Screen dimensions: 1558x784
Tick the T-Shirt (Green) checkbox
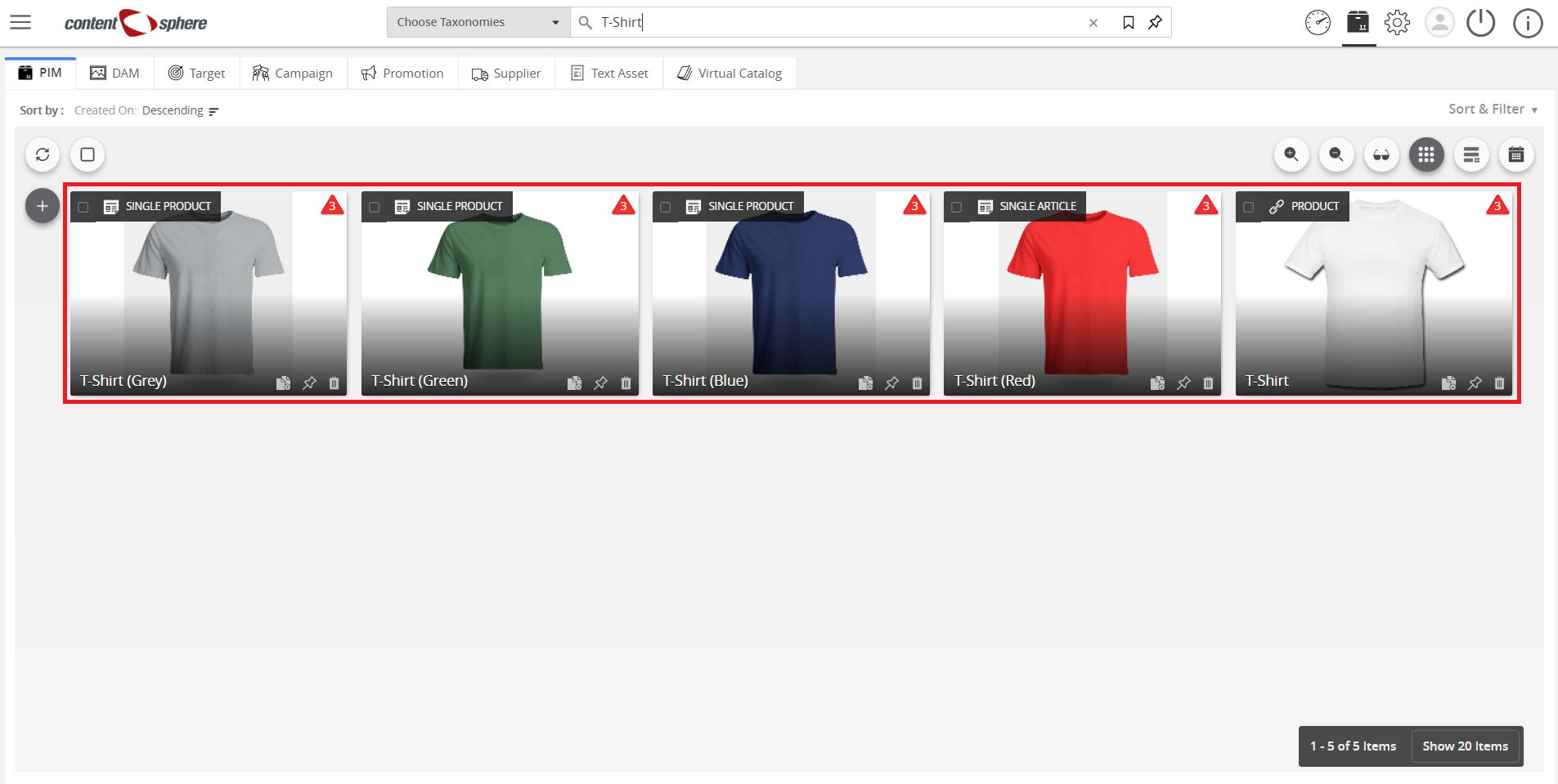374,208
